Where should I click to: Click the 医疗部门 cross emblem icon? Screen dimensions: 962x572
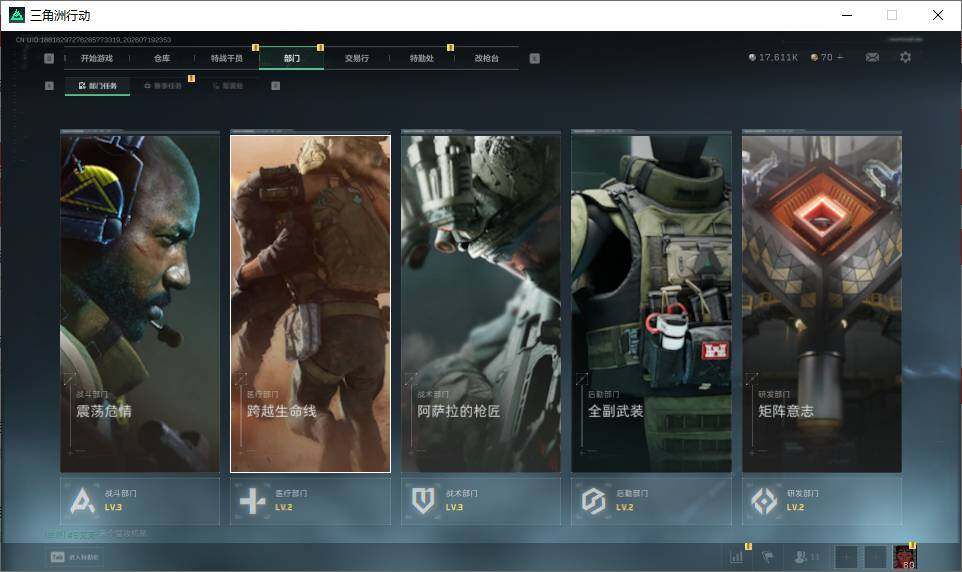[252, 501]
